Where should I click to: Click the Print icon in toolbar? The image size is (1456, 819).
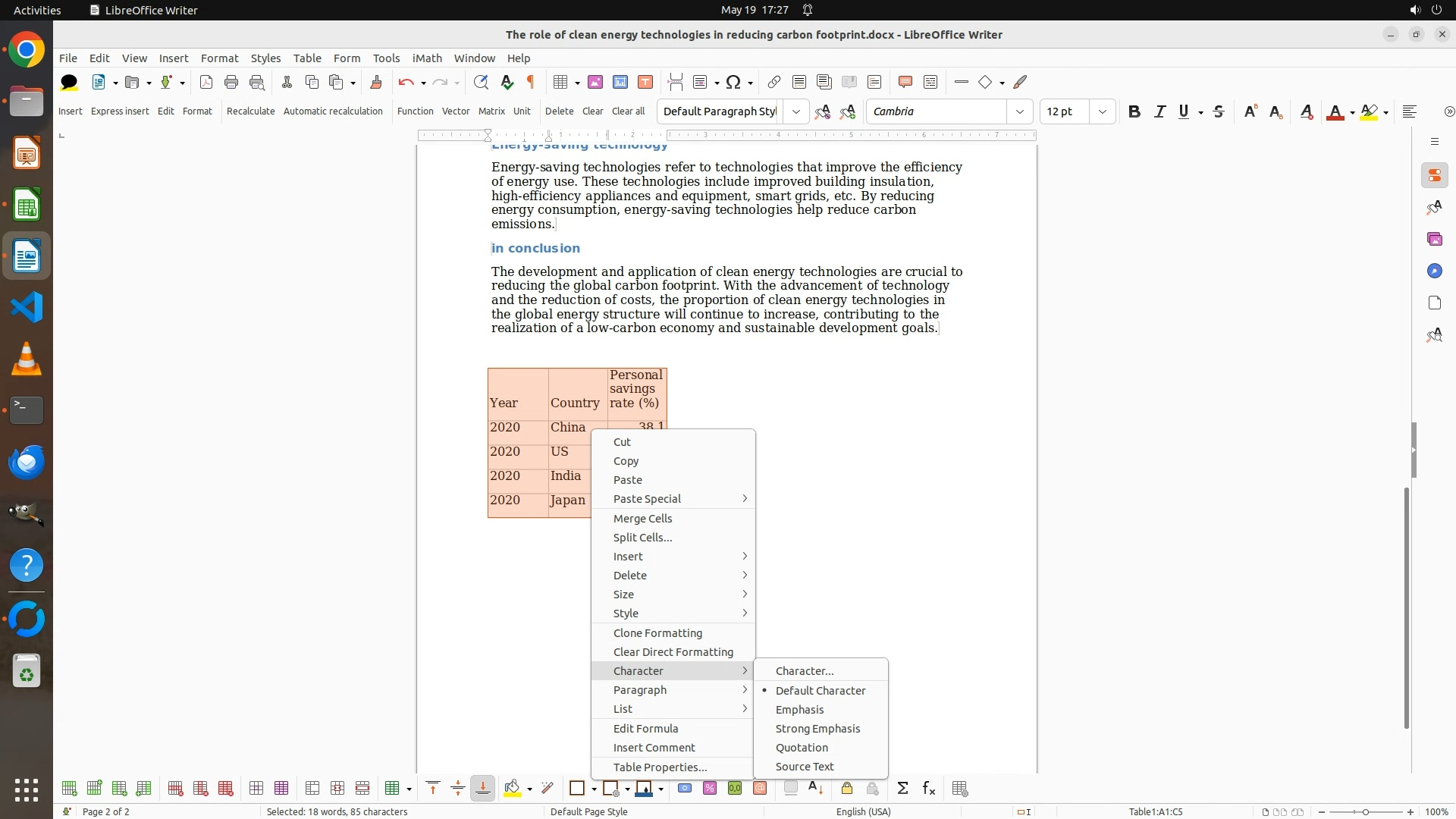[231, 82]
